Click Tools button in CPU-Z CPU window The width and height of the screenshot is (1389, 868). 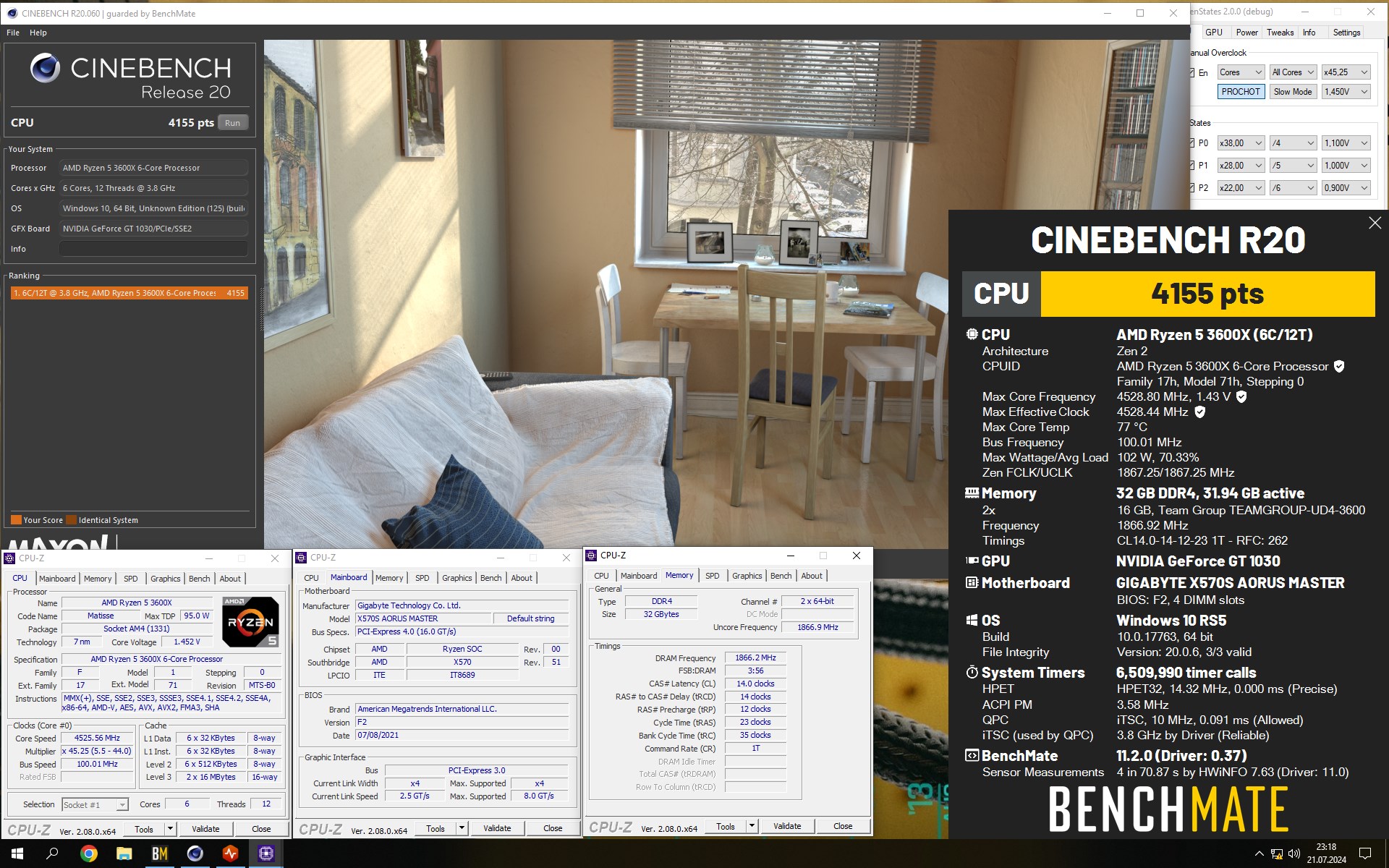pyautogui.click(x=144, y=829)
